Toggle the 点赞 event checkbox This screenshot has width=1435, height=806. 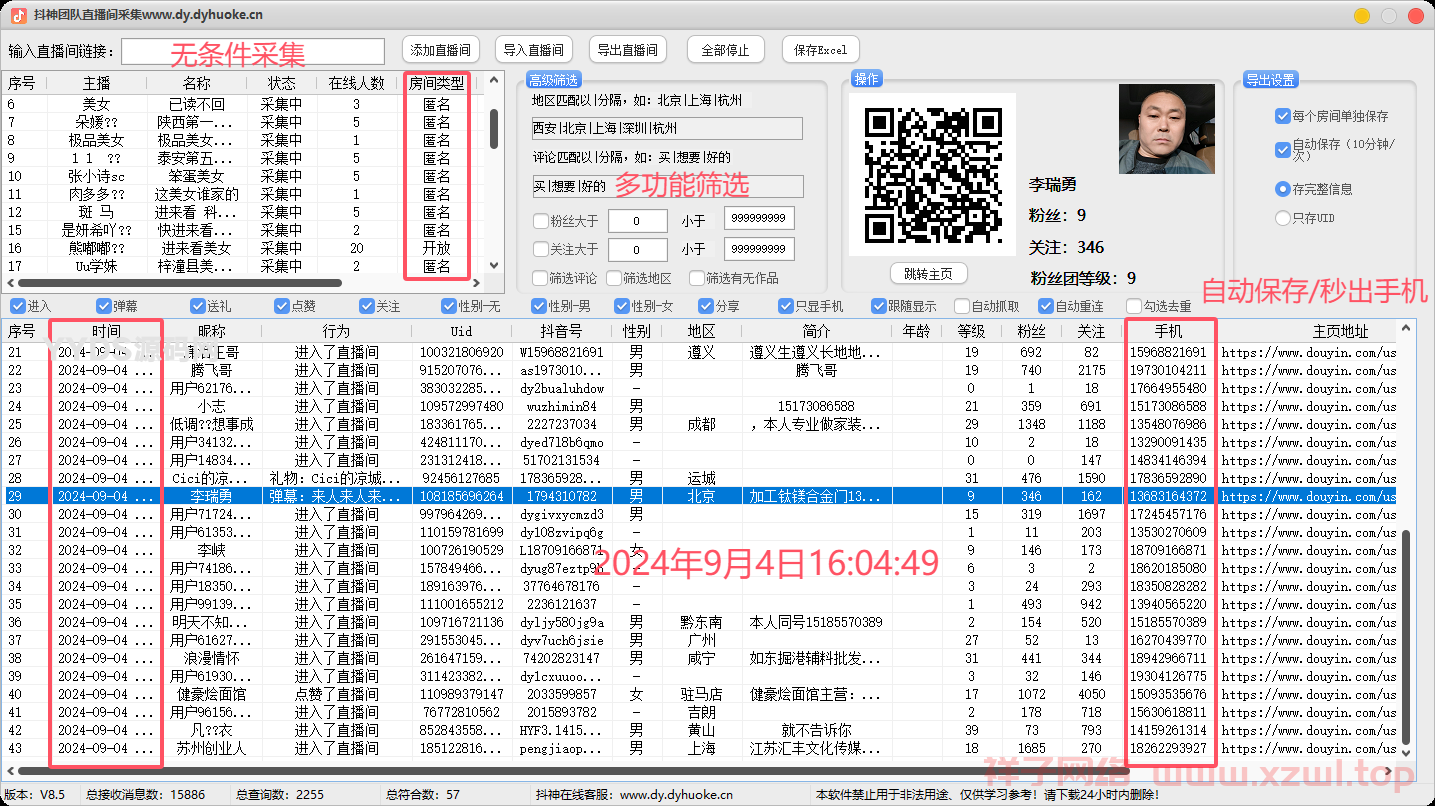pos(282,306)
